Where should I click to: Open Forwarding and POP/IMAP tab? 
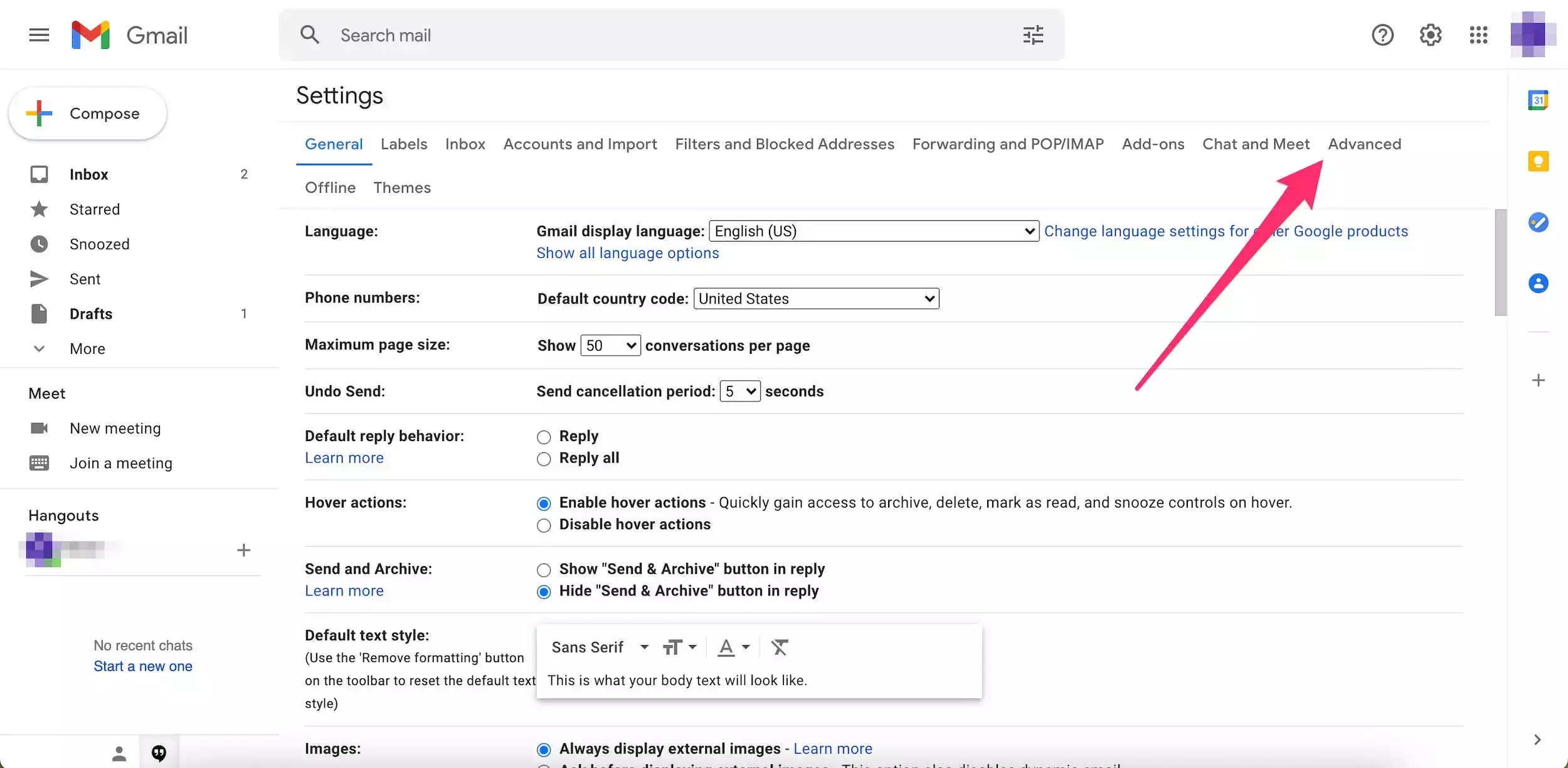pos(1008,144)
